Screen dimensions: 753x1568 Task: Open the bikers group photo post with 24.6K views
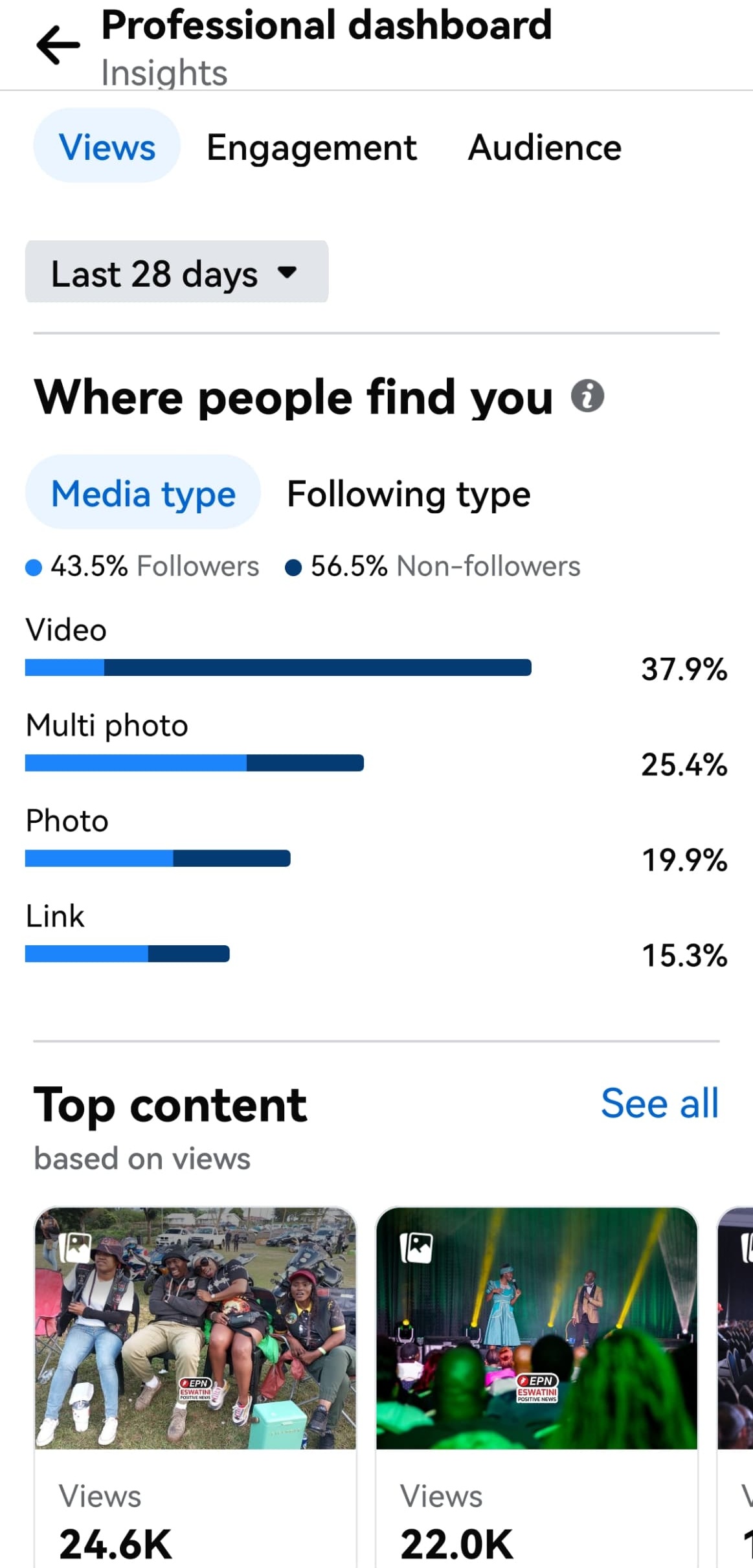point(195,1387)
